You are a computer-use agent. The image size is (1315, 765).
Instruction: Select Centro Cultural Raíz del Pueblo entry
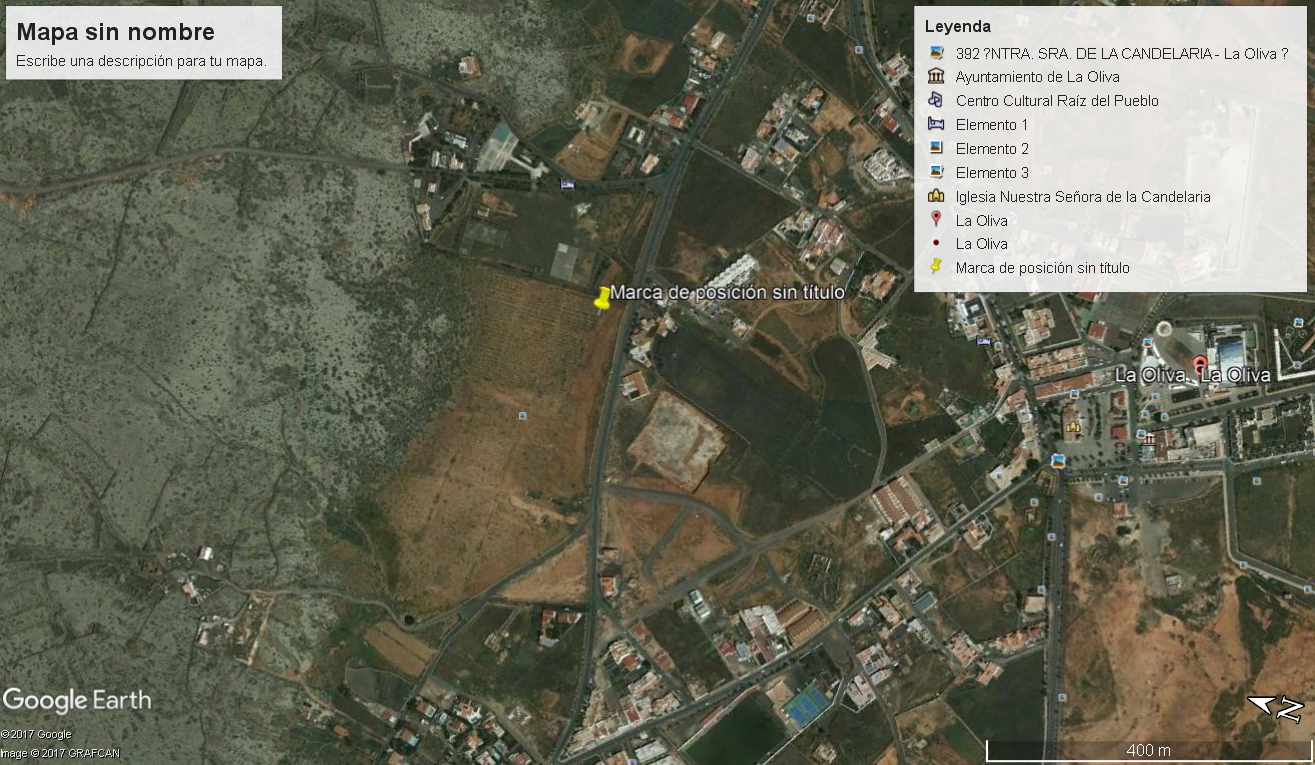(x=1057, y=101)
